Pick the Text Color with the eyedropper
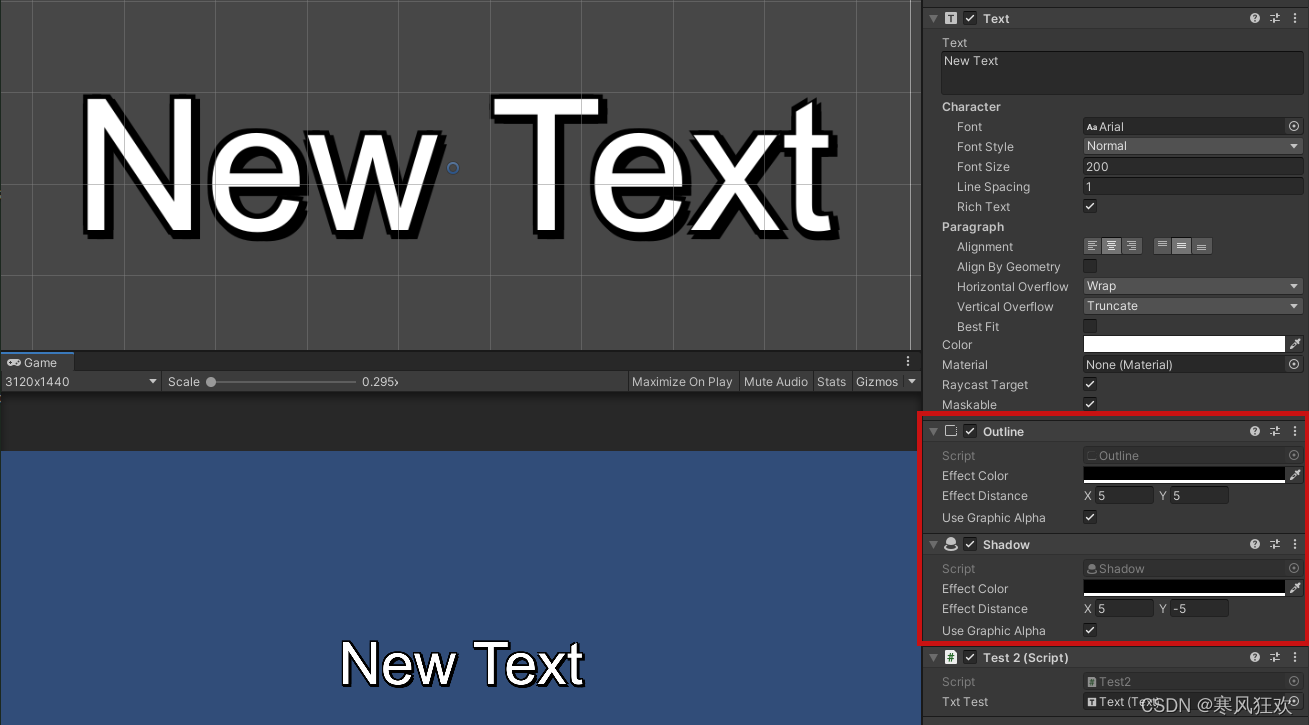 [1295, 344]
